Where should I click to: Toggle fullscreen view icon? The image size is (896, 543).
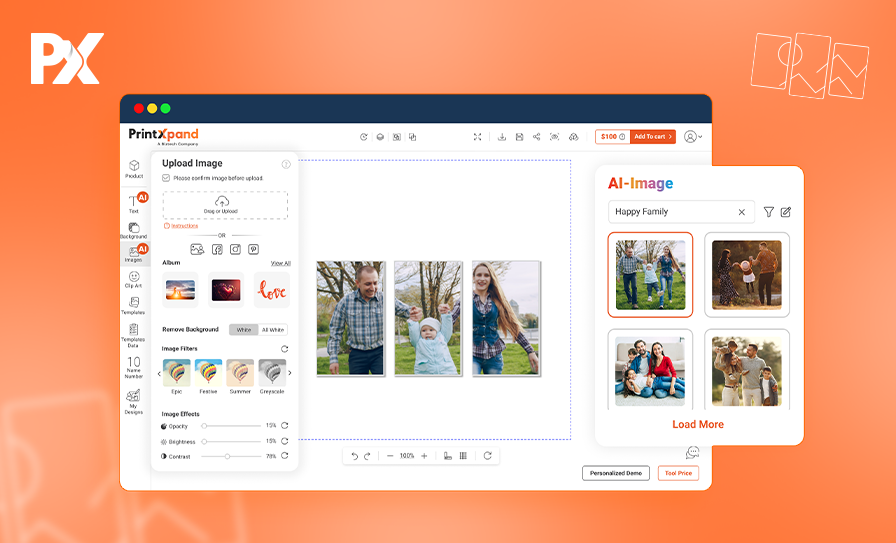[478, 137]
